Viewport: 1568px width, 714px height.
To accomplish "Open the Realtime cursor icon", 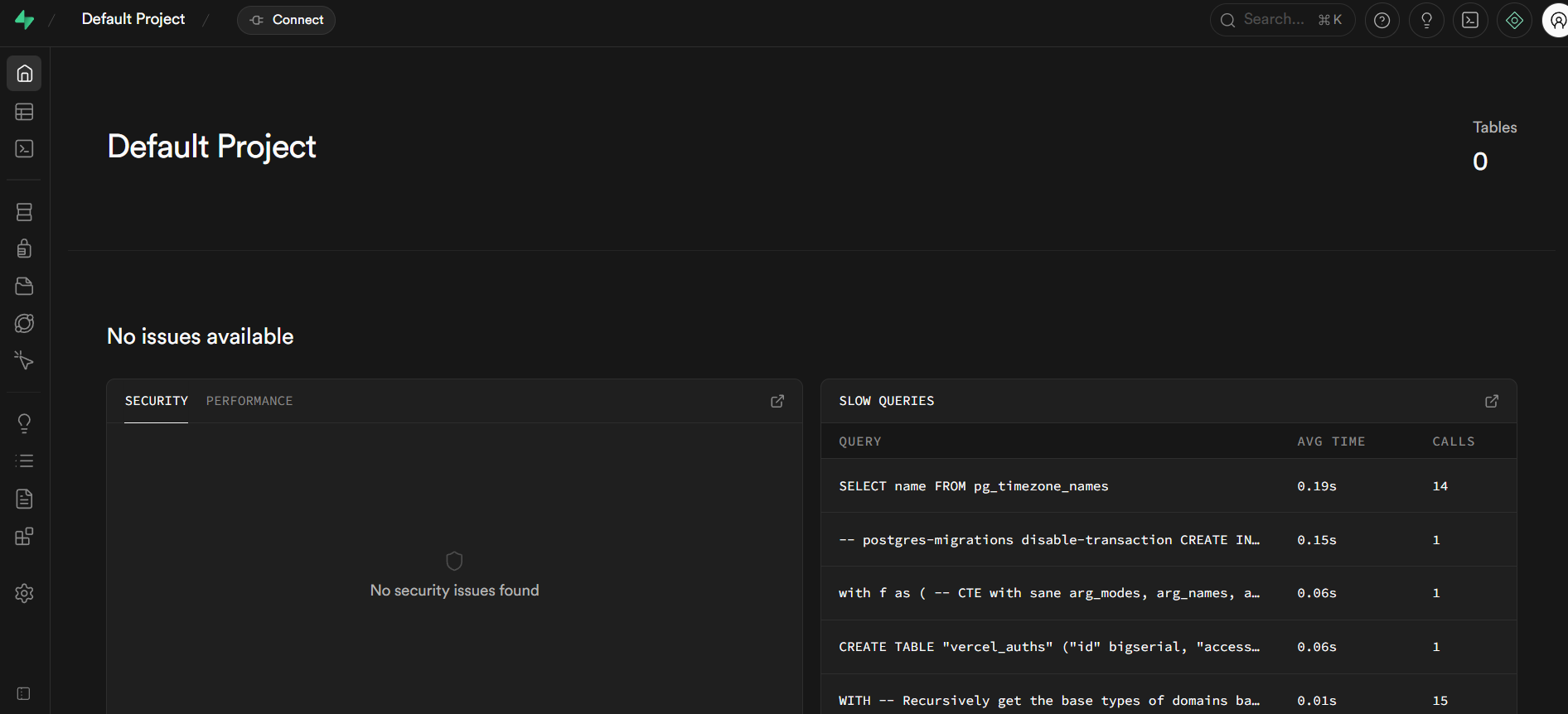I will 25,360.
